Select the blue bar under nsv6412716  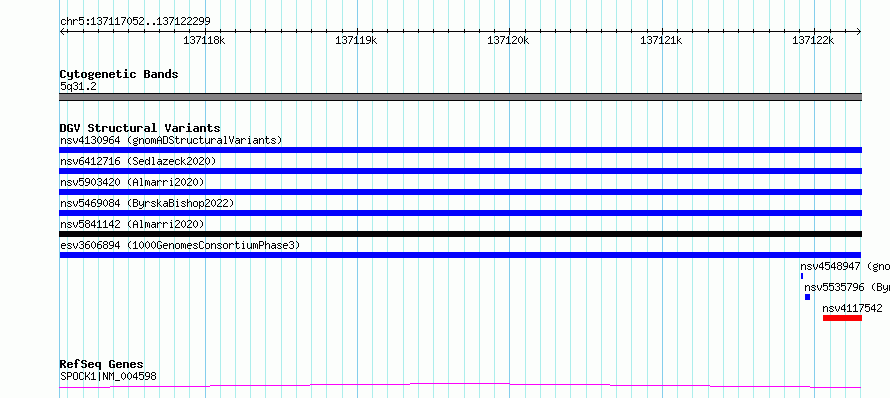coord(460,171)
